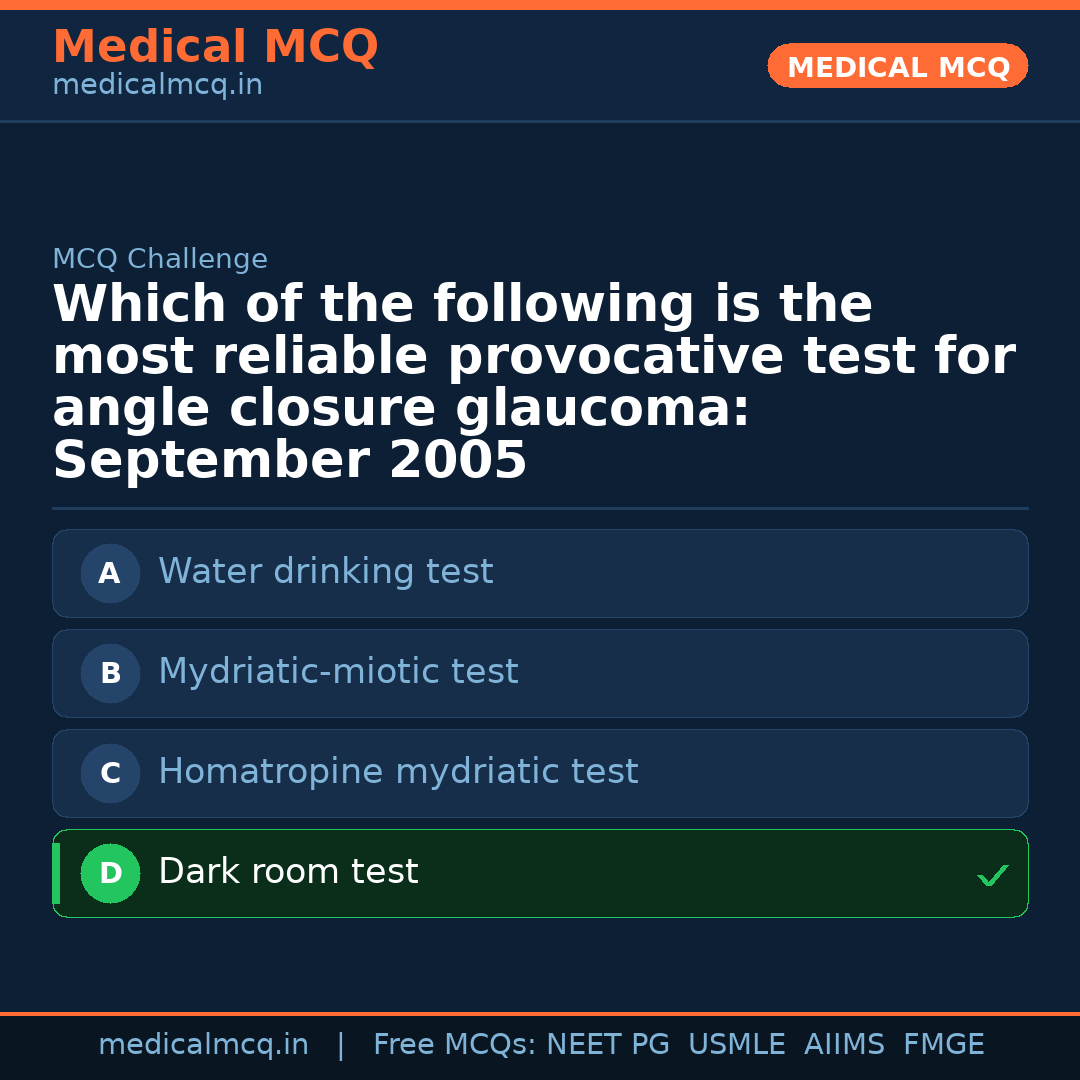
Task: Select answer option B, Mydriatic-miotic test
Action: click(540, 673)
